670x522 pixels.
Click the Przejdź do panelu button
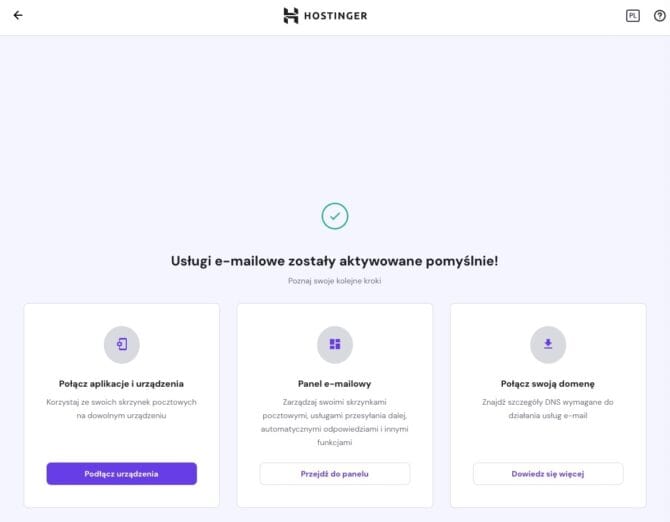[335, 474]
